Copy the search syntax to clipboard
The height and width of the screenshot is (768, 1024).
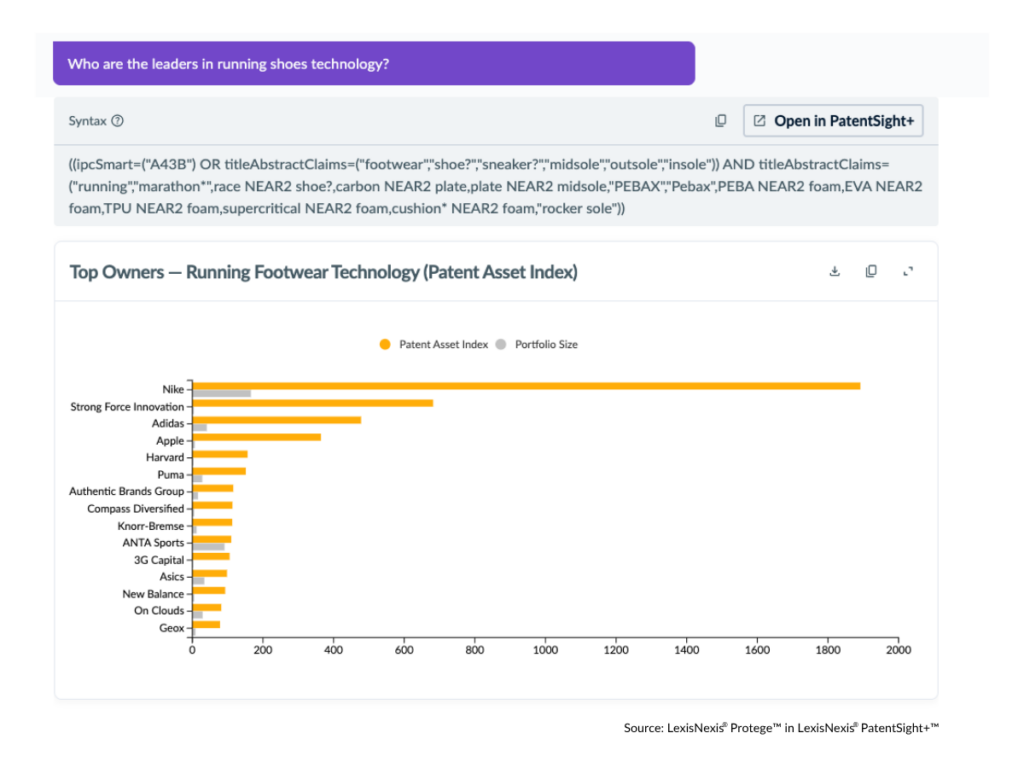720,121
